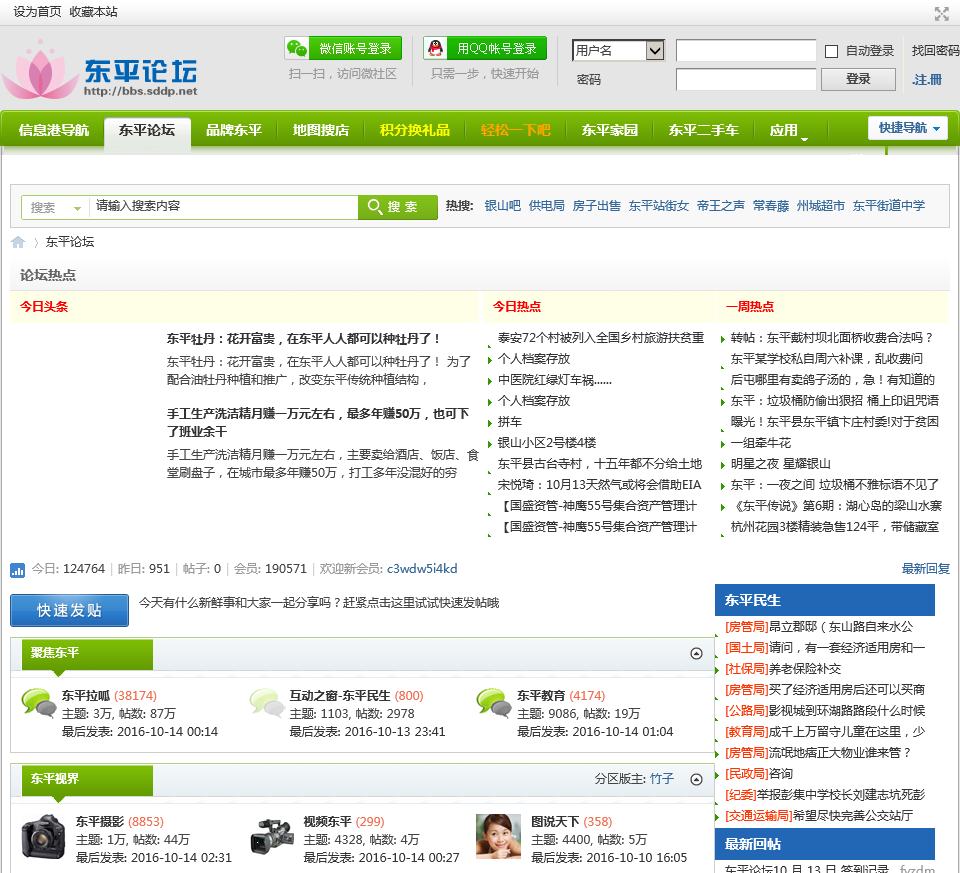960x873 pixels.
Task: Open headline 东平牡丹：花开富贵 article
Action: tap(304, 339)
